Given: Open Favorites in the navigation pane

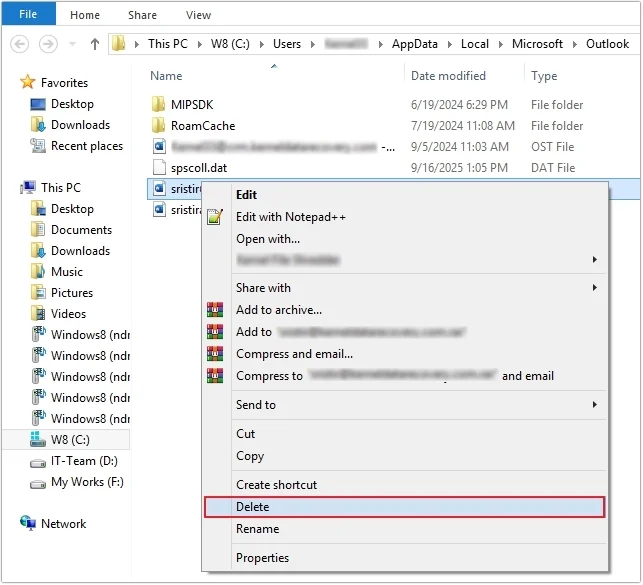Looking at the screenshot, I should pos(64,83).
